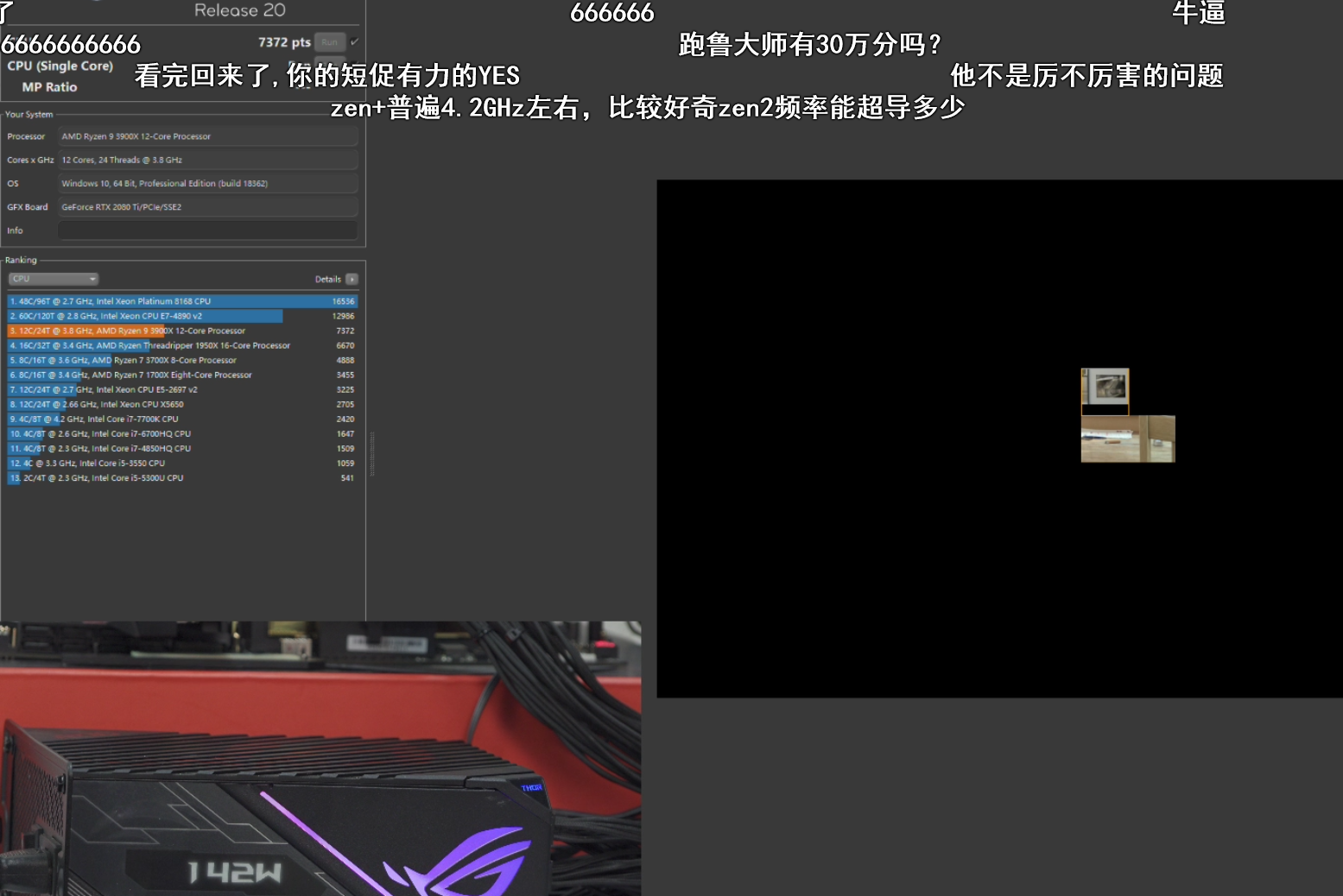Select ranking row Intel Xeon CPU X5650
1343x896 pixels.
[182, 404]
